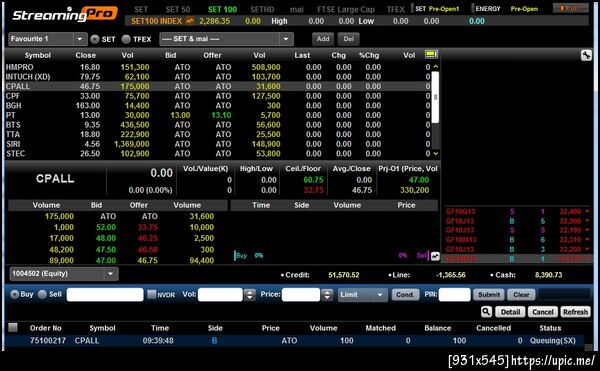
Task: Select order row 75100217 CPALL
Action: pos(295,340)
